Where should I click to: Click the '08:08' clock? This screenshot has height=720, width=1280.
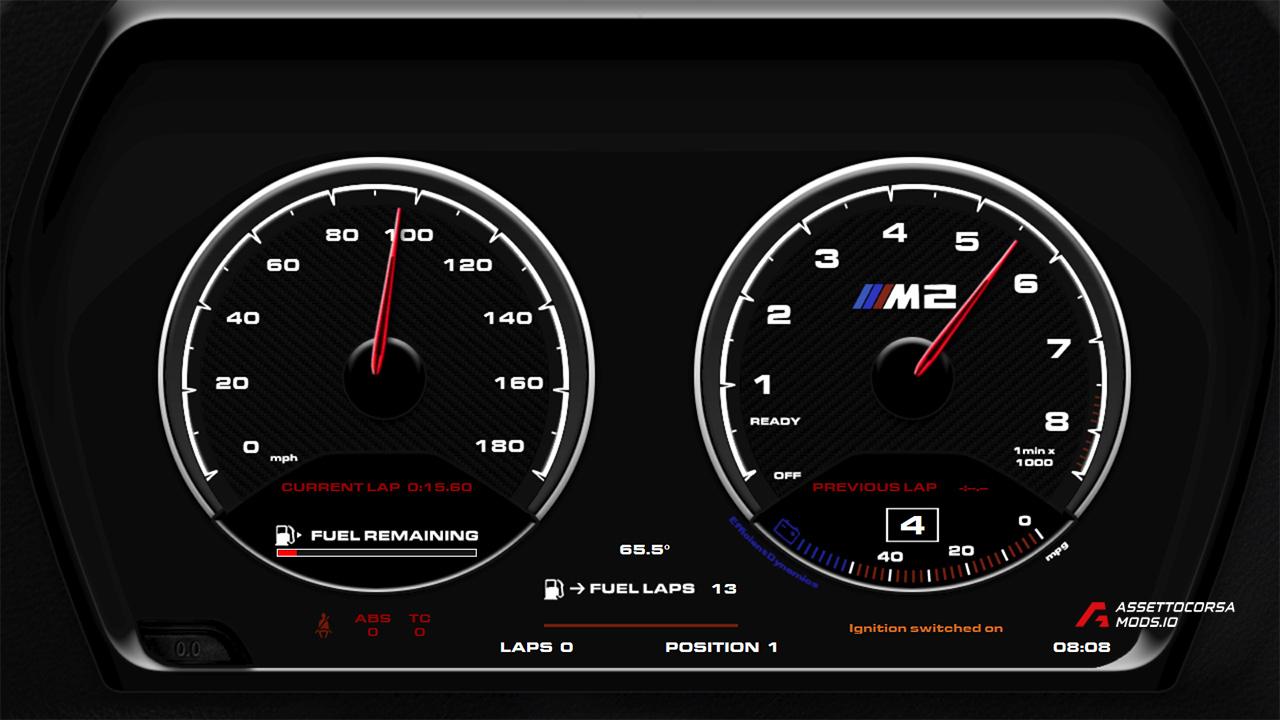tap(1082, 647)
